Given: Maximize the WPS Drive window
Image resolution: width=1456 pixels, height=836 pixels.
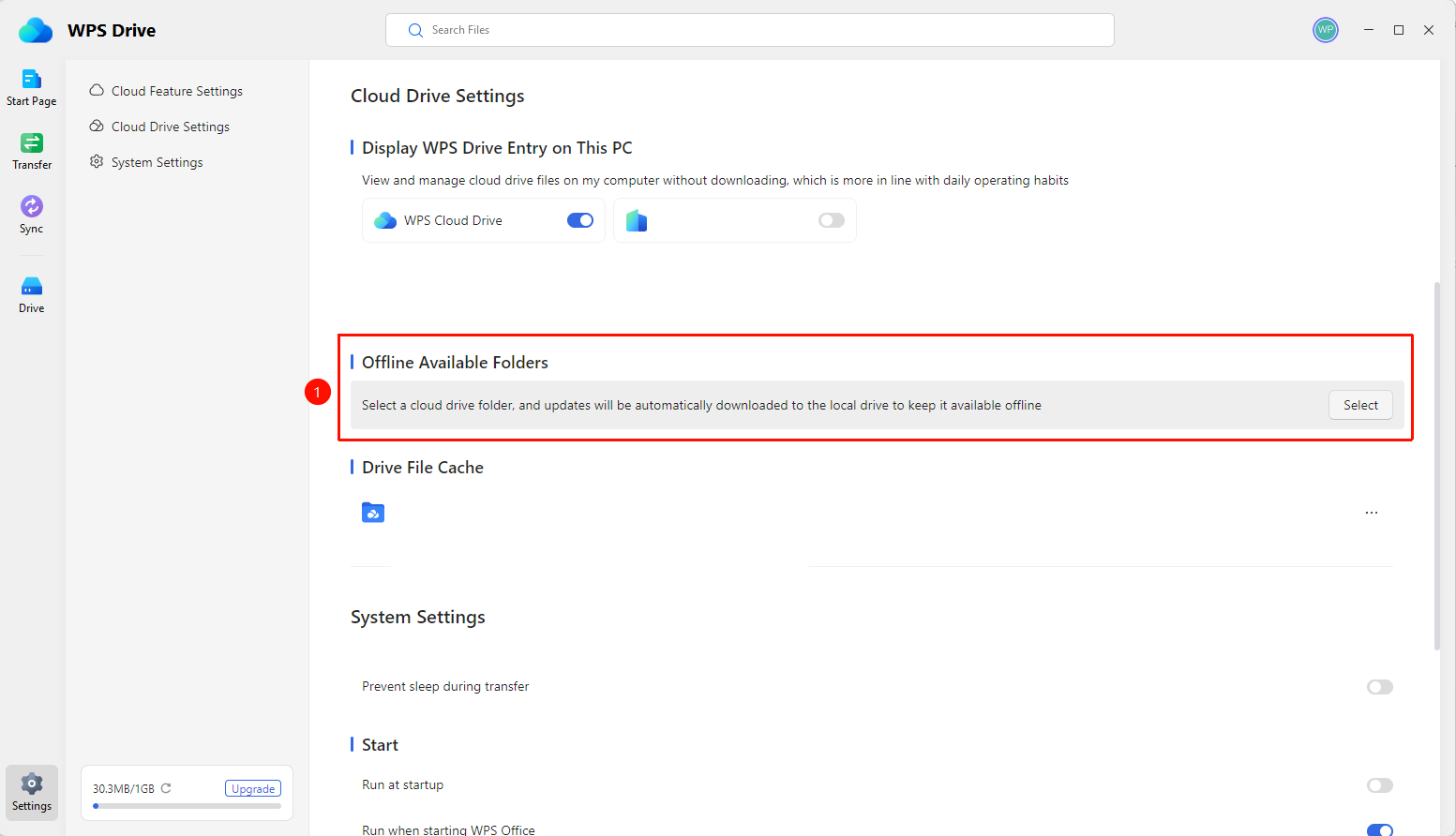Looking at the screenshot, I should tap(1399, 30).
